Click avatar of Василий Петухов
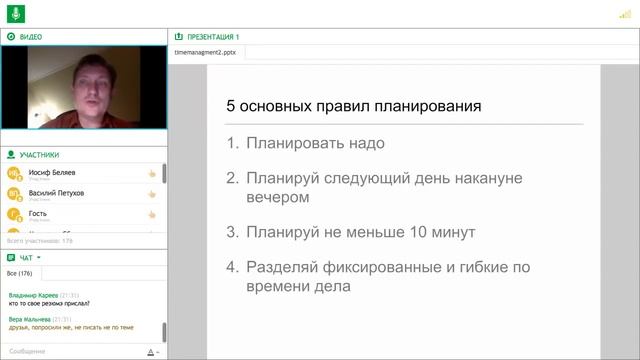This screenshot has width=640, height=360. point(14,194)
